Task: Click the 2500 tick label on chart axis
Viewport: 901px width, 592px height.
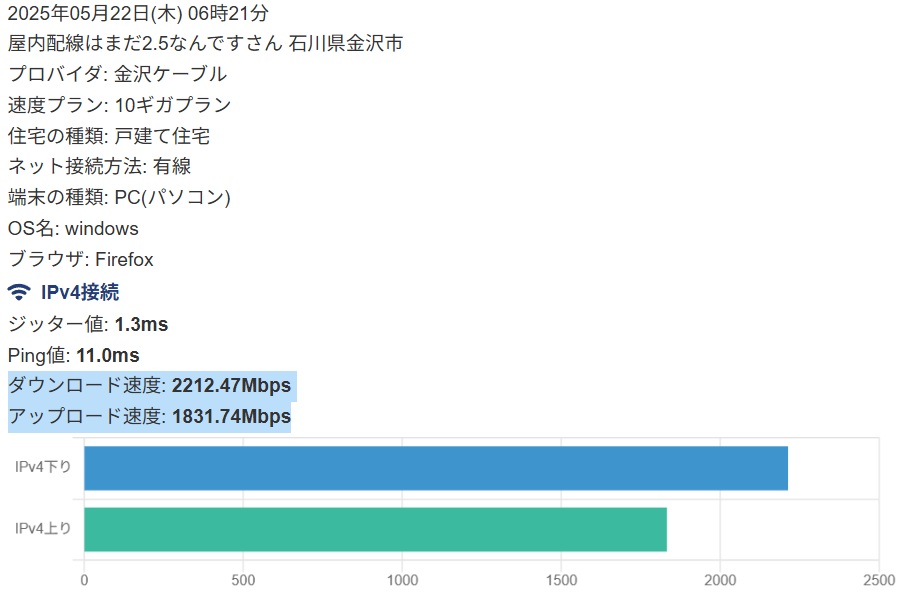Action: click(x=878, y=579)
